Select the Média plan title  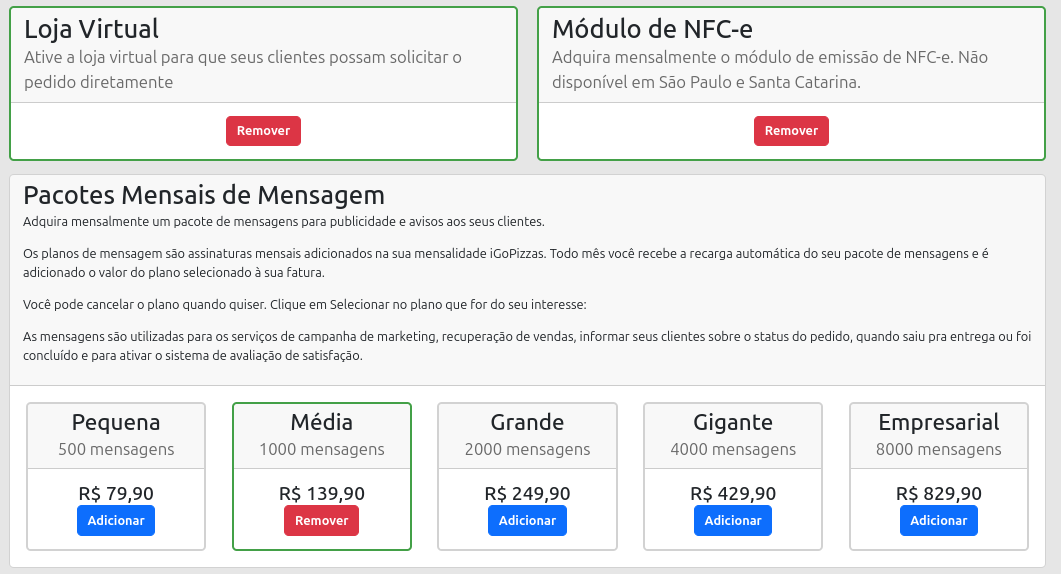click(x=321, y=422)
